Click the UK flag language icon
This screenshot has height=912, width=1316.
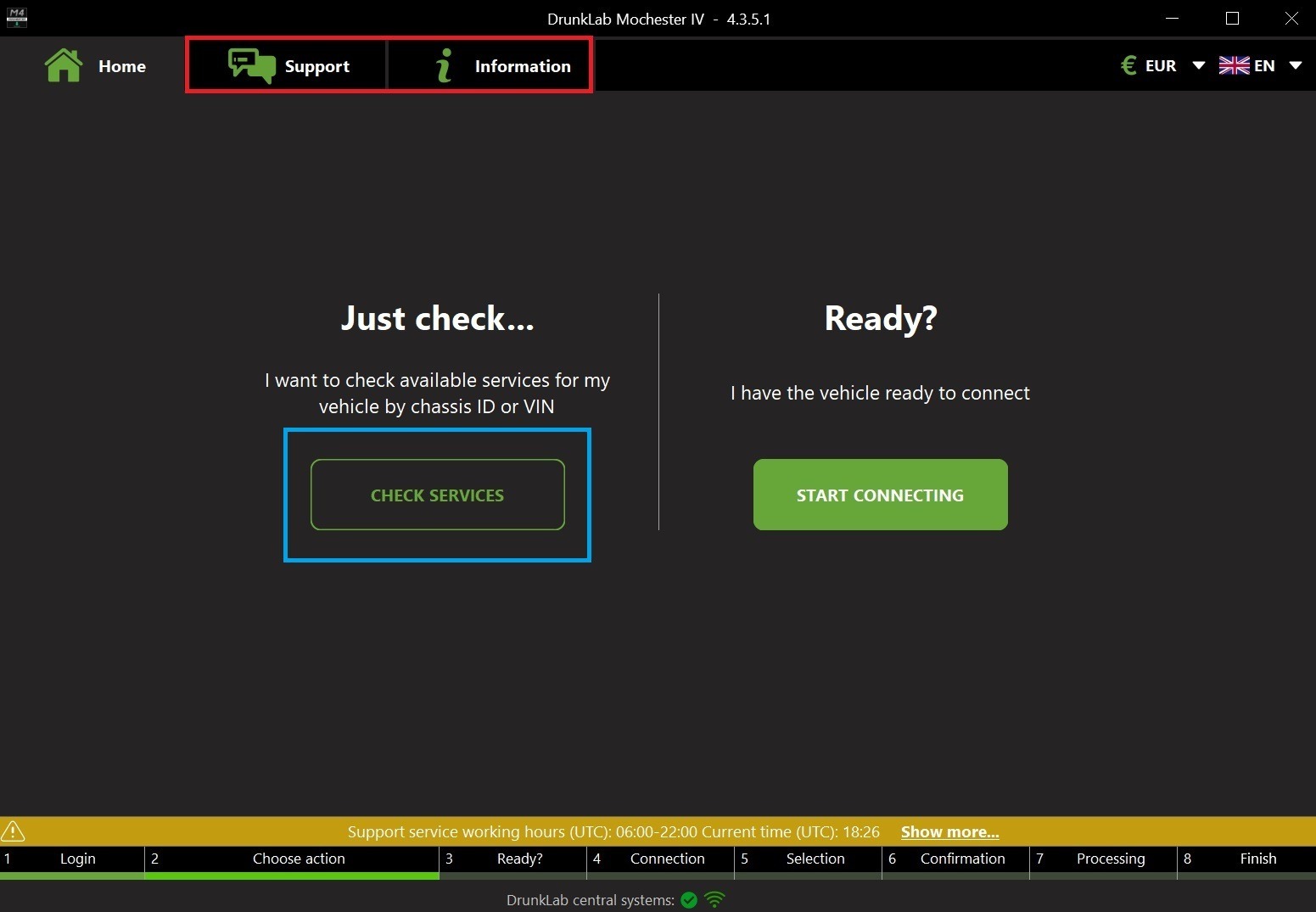tap(1234, 65)
